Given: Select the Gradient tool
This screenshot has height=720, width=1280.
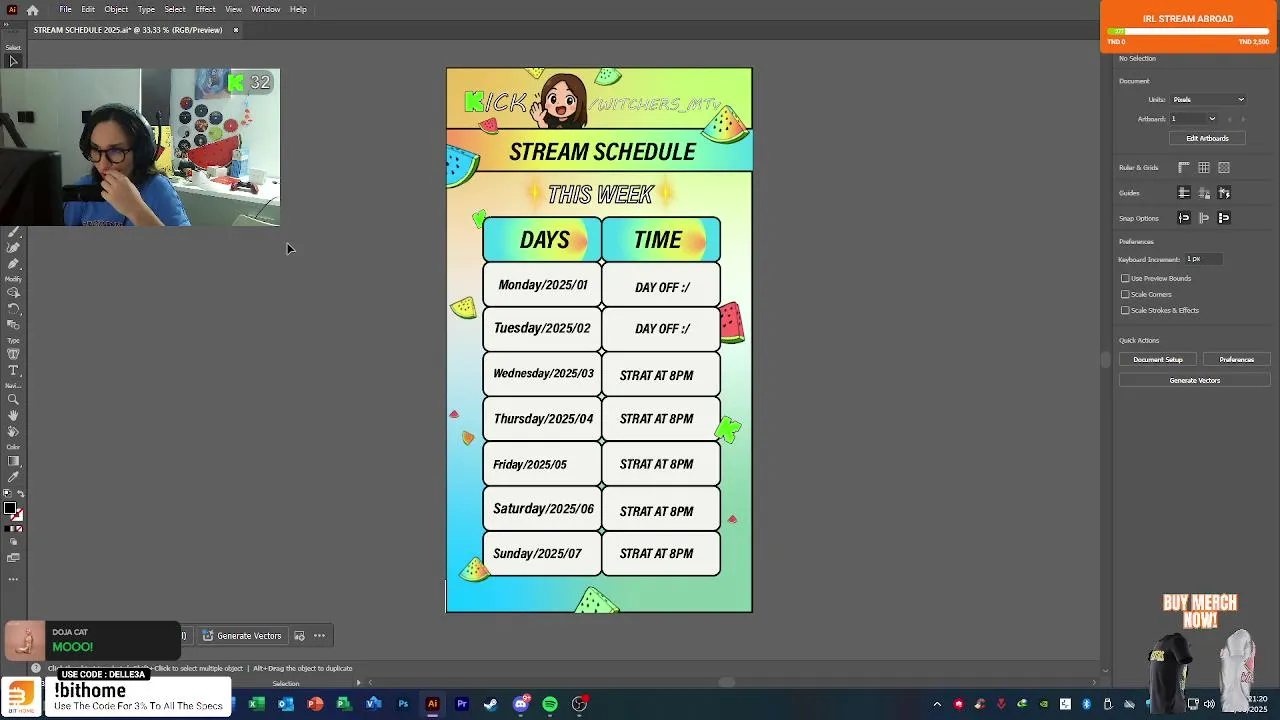Looking at the screenshot, I should click(13, 461).
